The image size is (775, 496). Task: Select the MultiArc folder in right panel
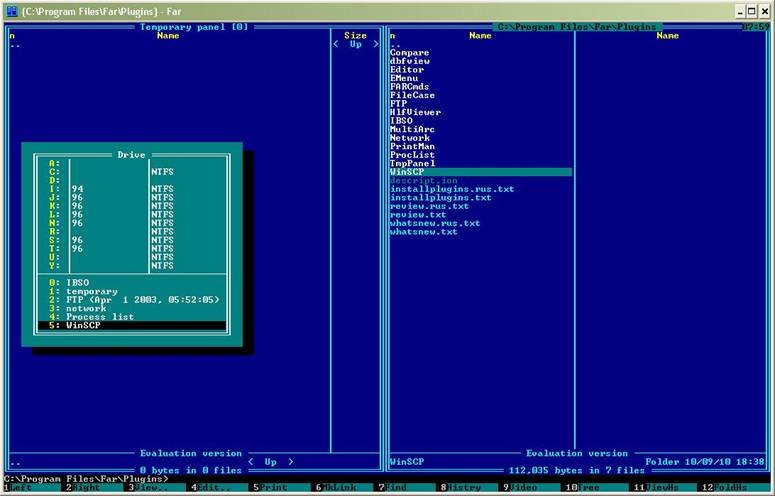[x=412, y=129]
